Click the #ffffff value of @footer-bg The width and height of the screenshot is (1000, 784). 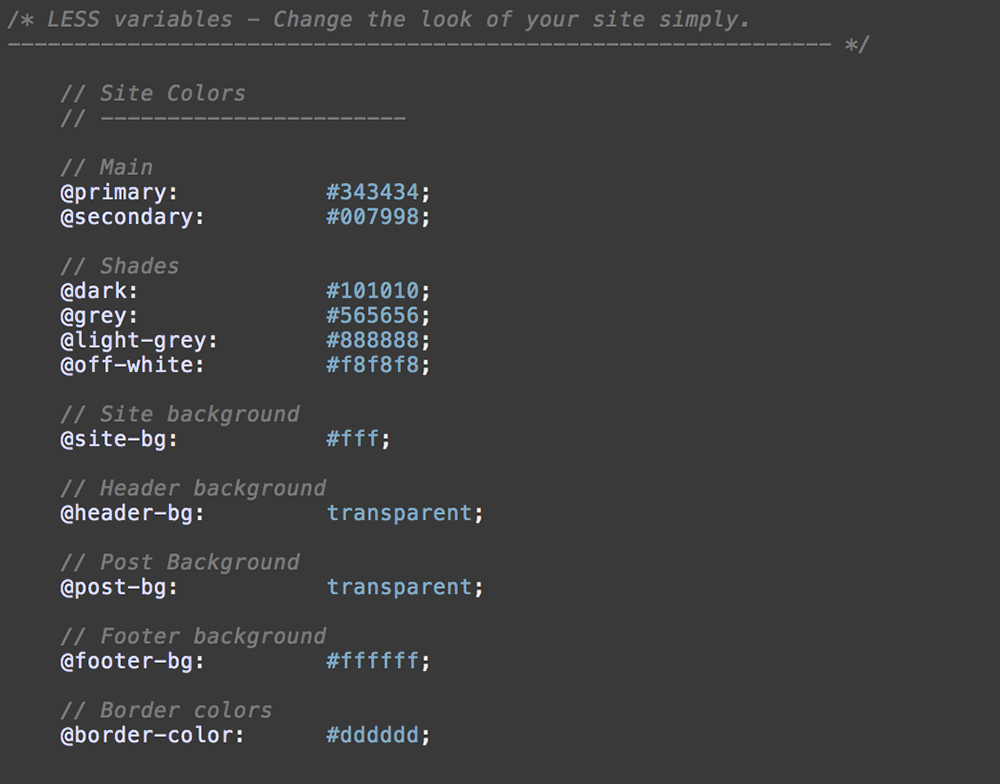tap(372, 661)
